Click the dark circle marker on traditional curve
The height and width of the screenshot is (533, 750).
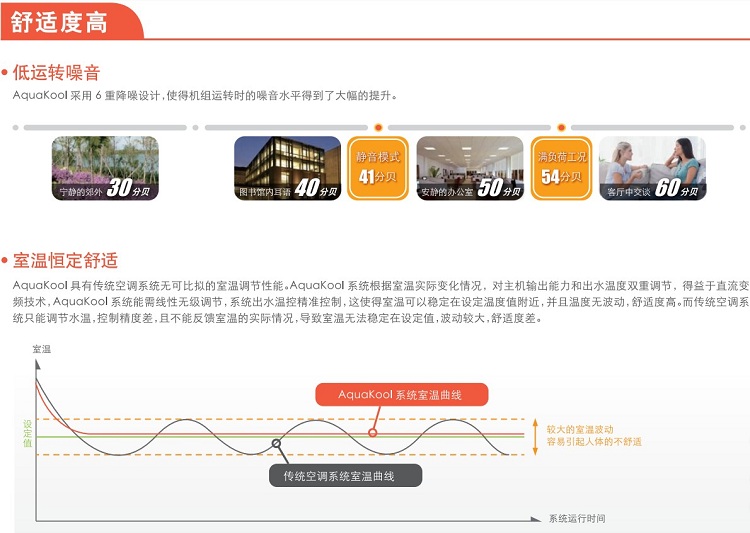pyautogui.click(x=276, y=444)
